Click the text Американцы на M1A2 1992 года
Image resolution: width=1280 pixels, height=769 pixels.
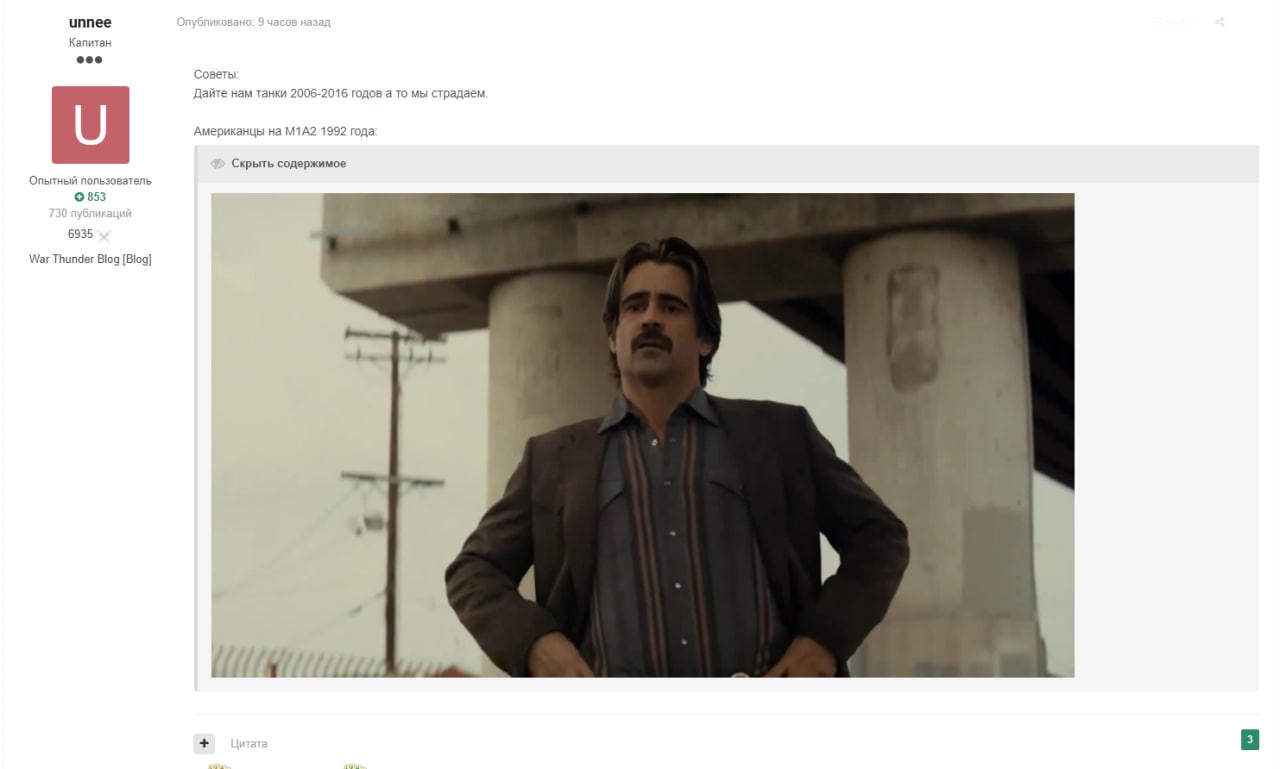pos(285,131)
